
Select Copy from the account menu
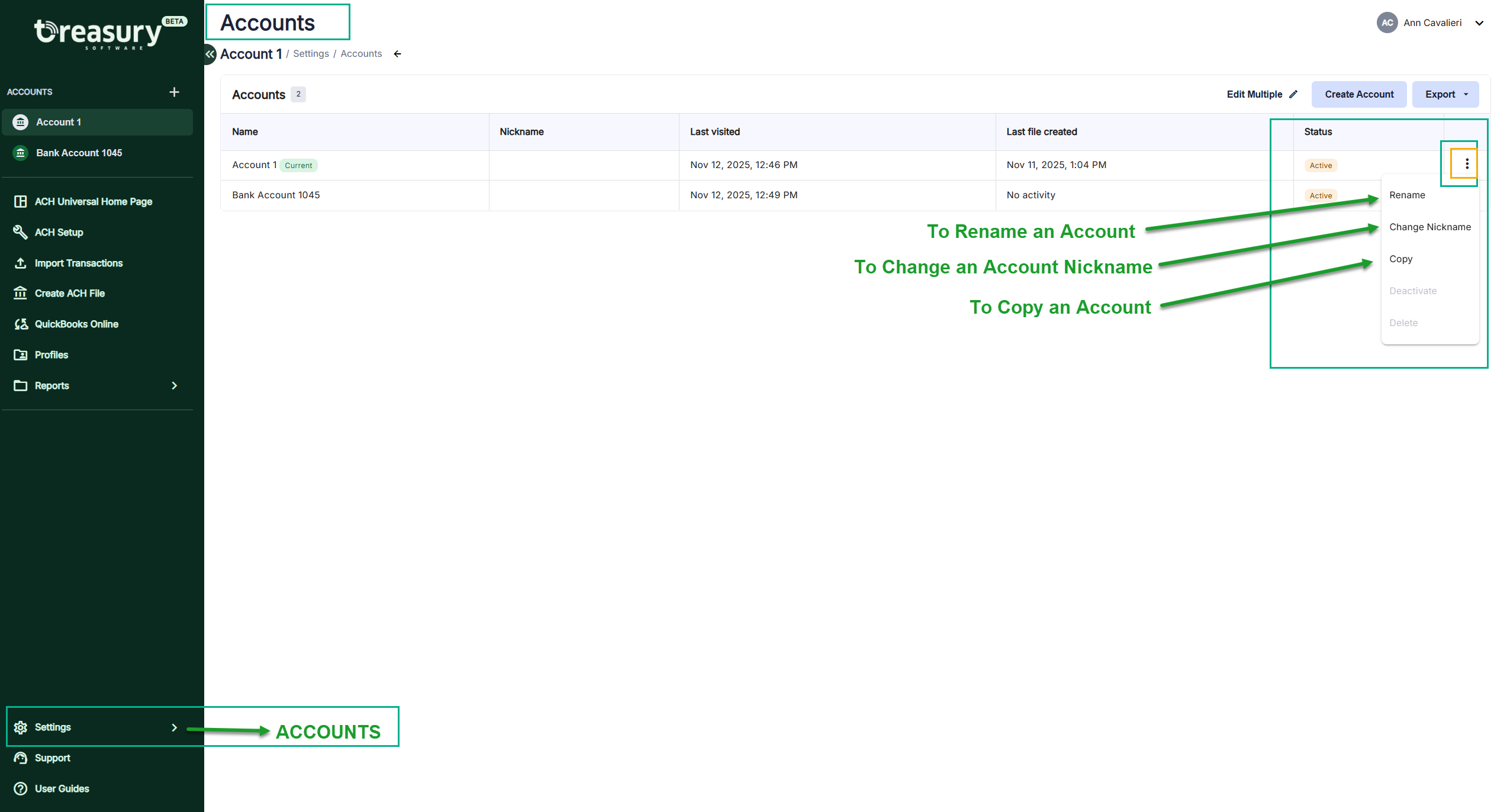(x=1400, y=259)
